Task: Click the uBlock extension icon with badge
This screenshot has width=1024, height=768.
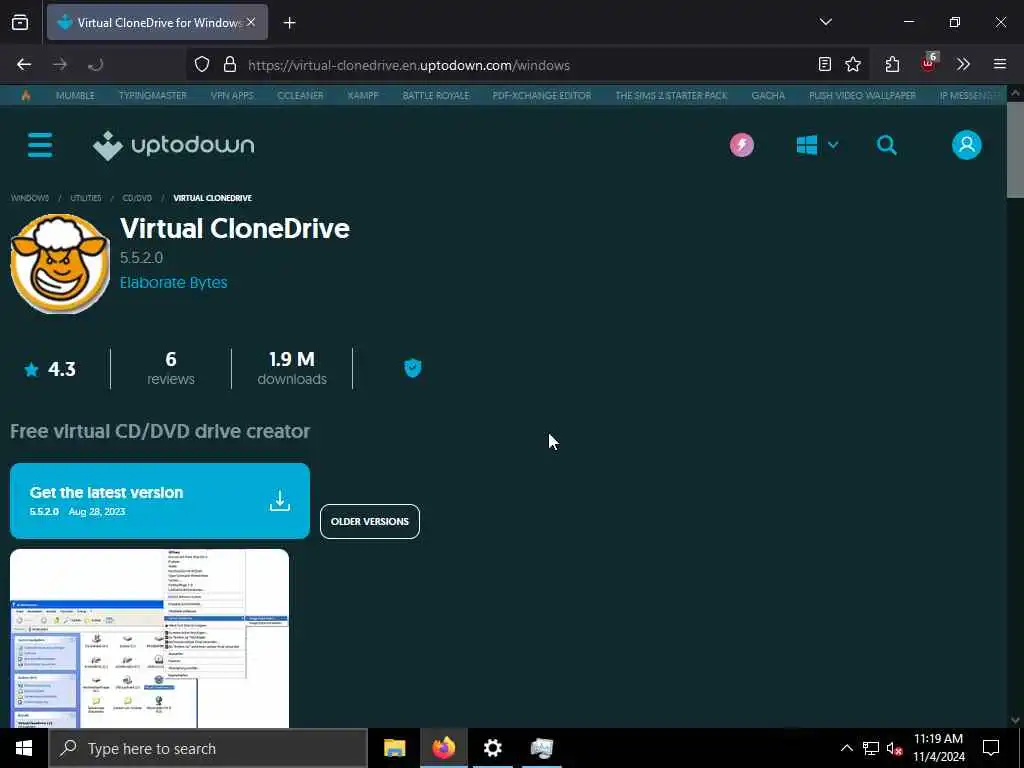Action: click(x=929, y=63)
